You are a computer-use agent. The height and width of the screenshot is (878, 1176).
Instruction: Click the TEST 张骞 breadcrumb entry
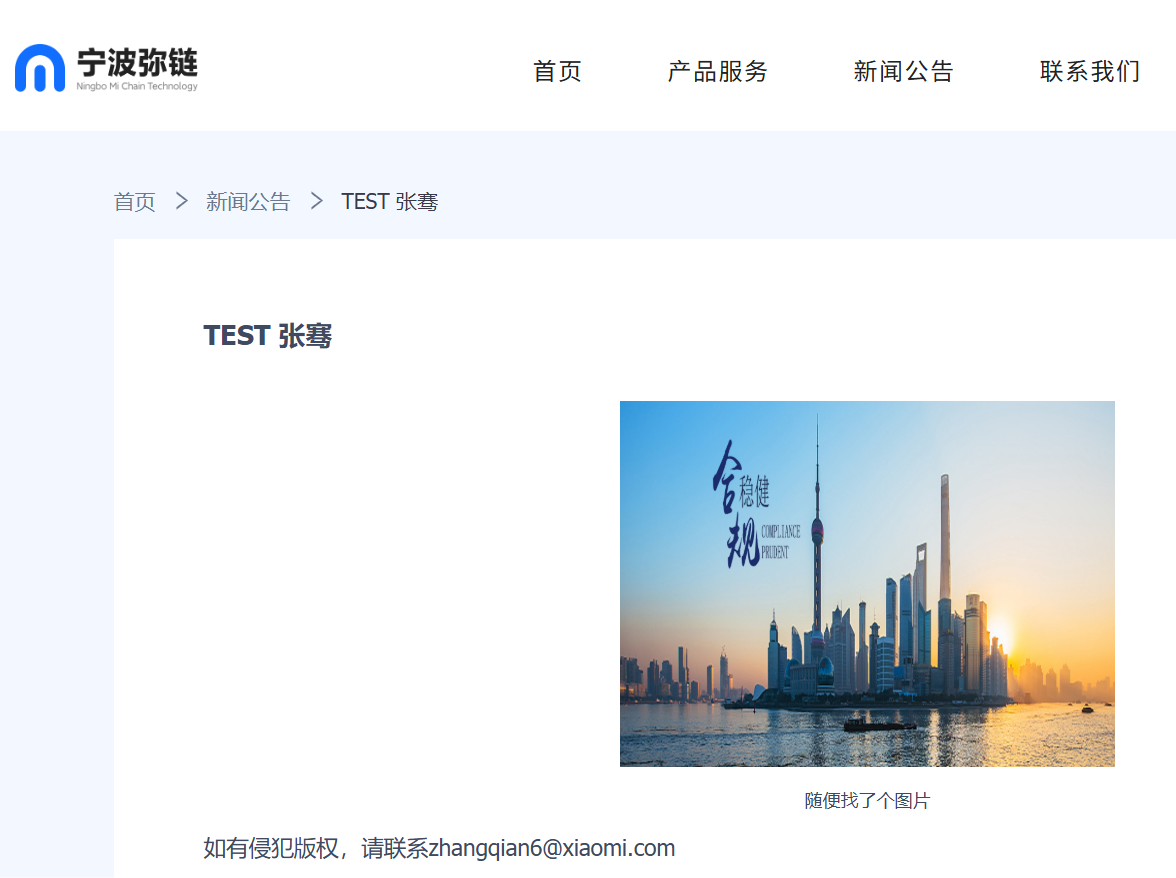(x=390, y=202)
